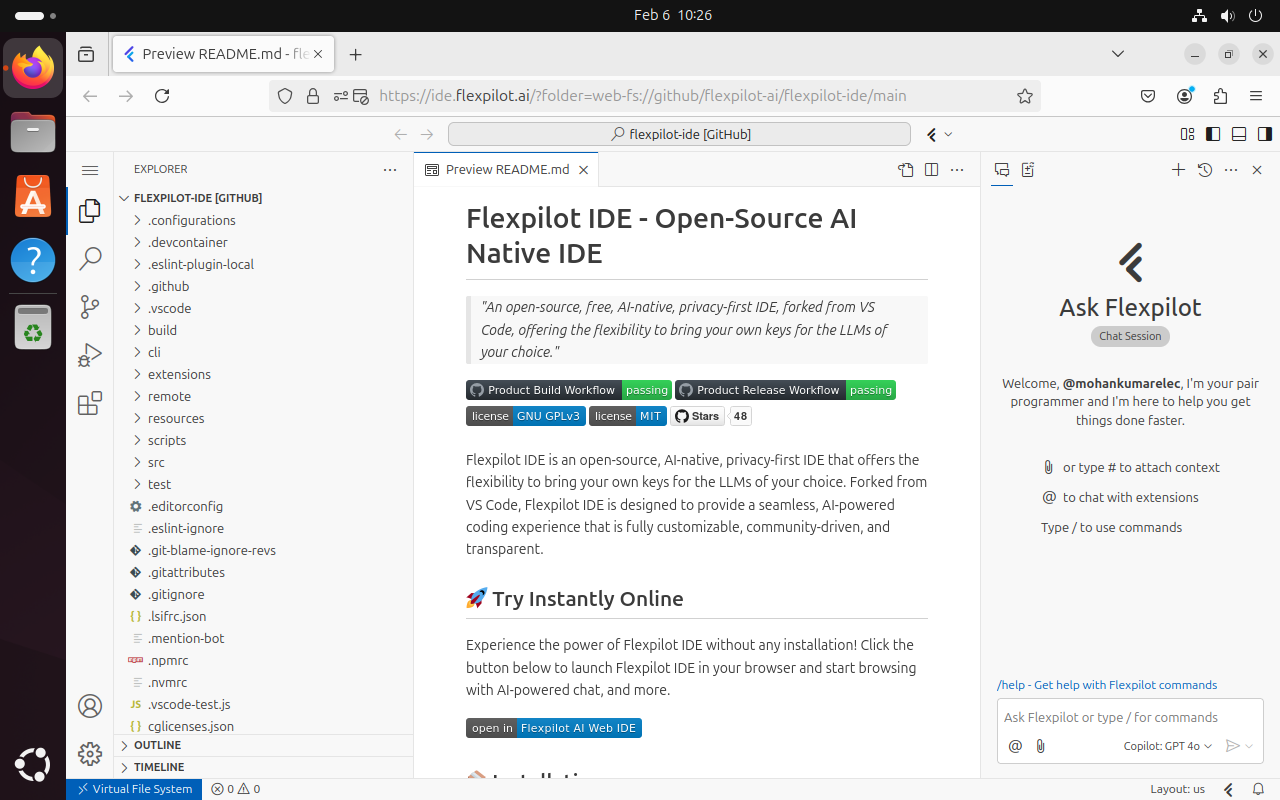Open notifications via the bell icon
Screen dimensions: 1280x800
(x=1258, y=789)
